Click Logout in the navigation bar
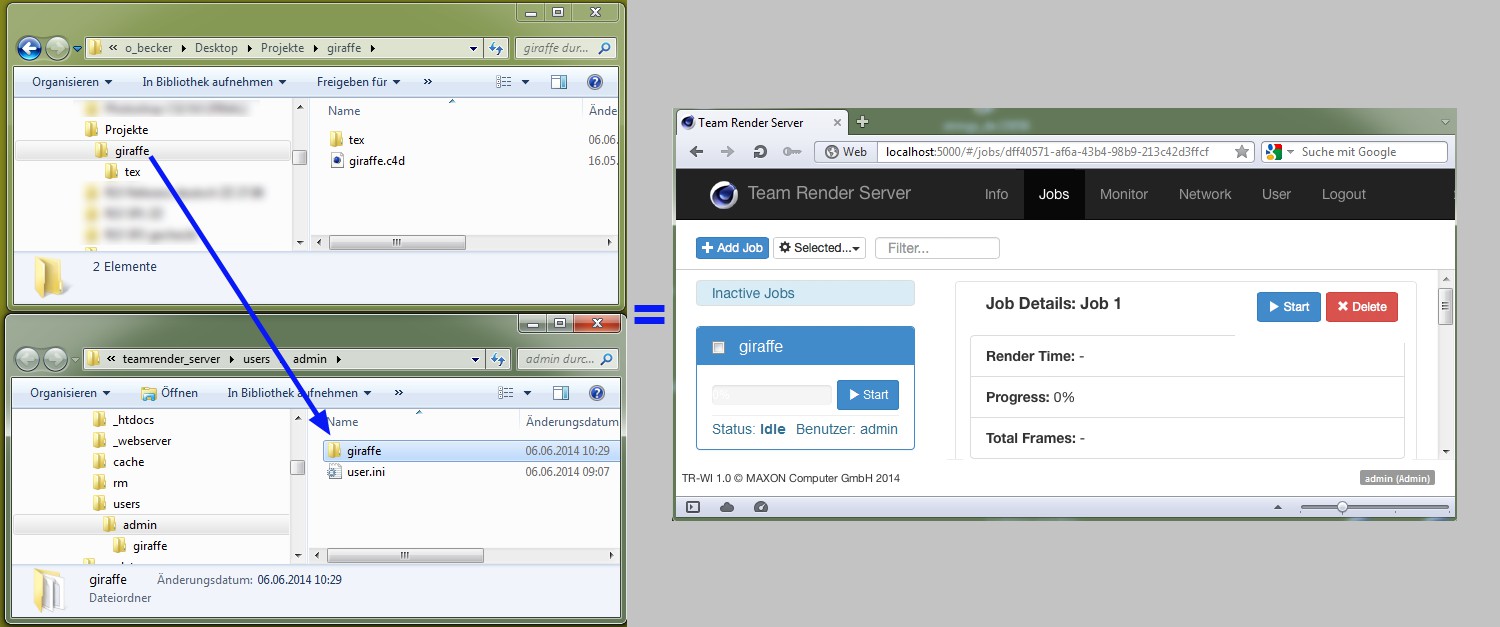Screen dimensions: 1500x627 tap(1344, 194)
